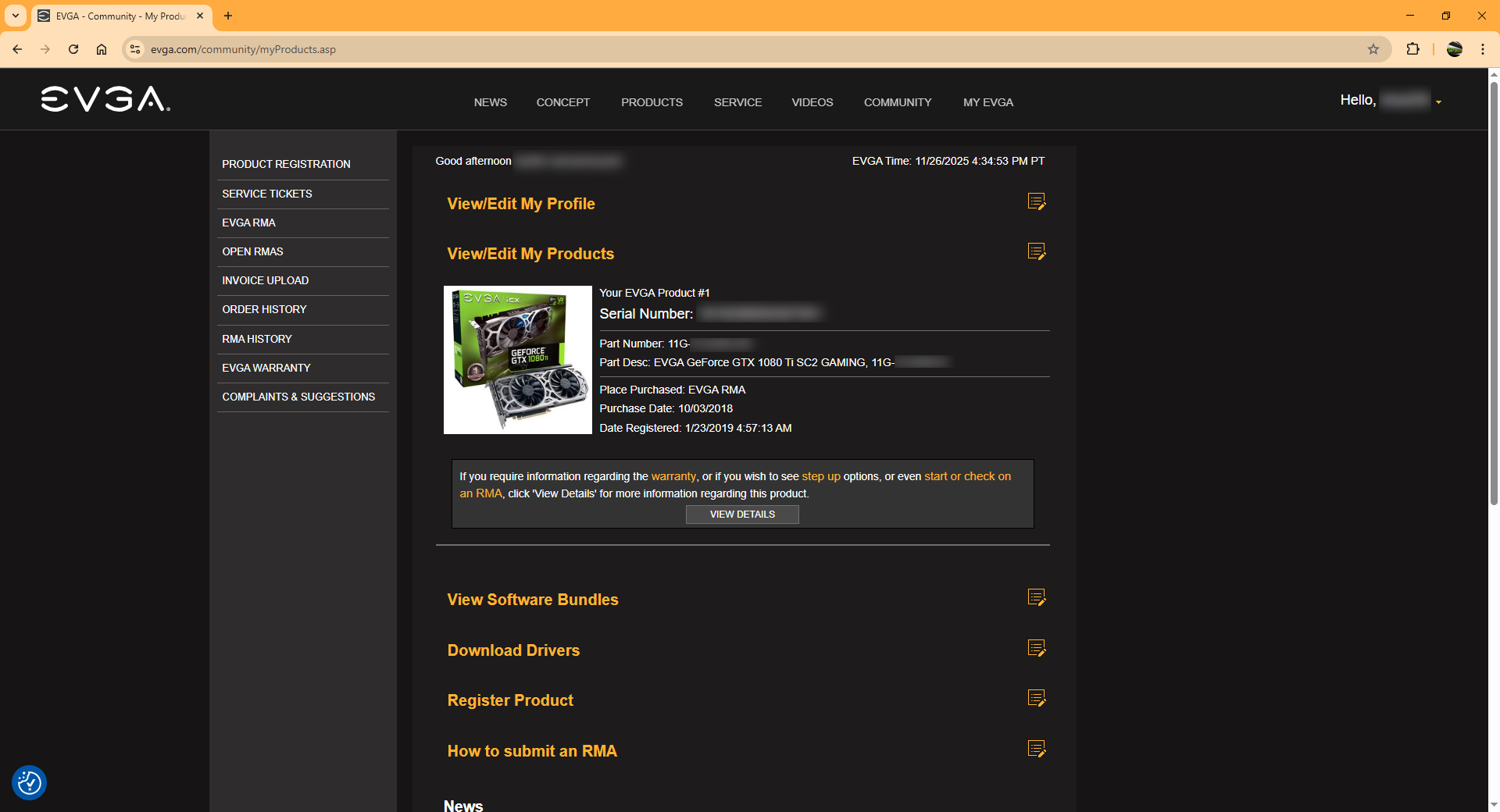Screen dimensions: 1500x812
Task: Click the browser forward arrow
Action: (45, 49)
